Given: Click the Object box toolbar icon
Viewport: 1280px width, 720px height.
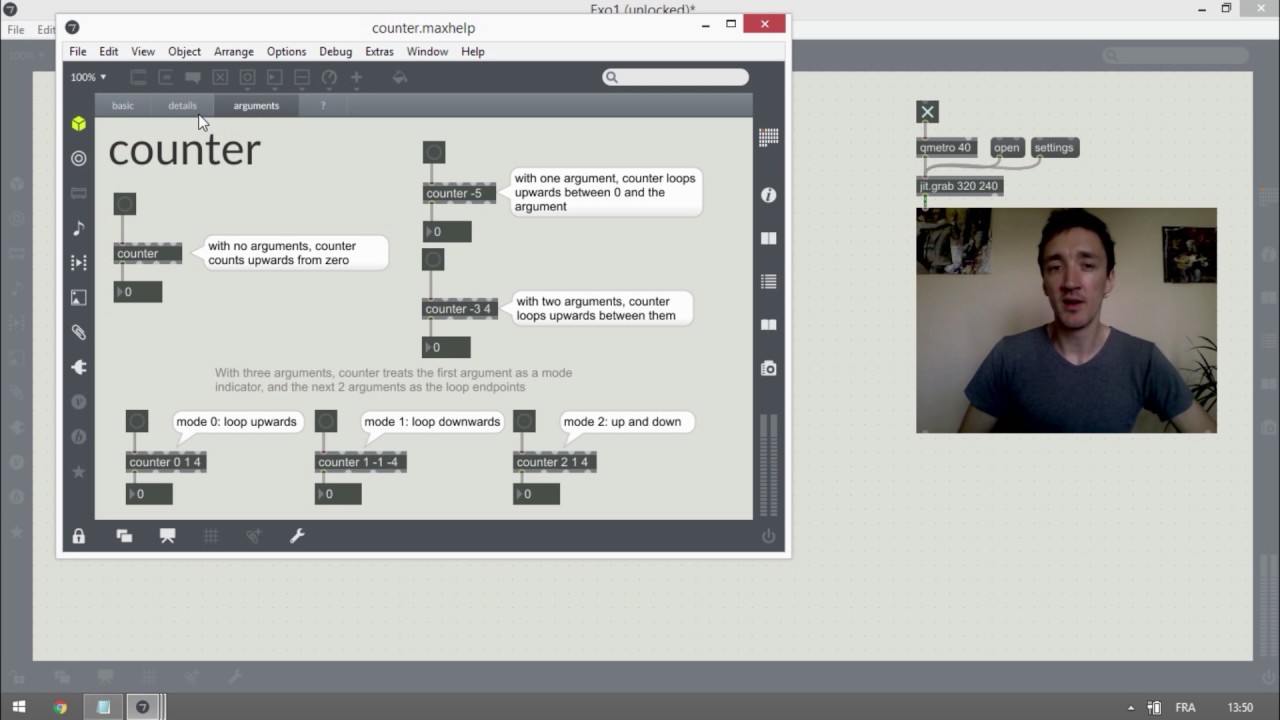Looking at the screenshot, I should [x=139, y=77].
